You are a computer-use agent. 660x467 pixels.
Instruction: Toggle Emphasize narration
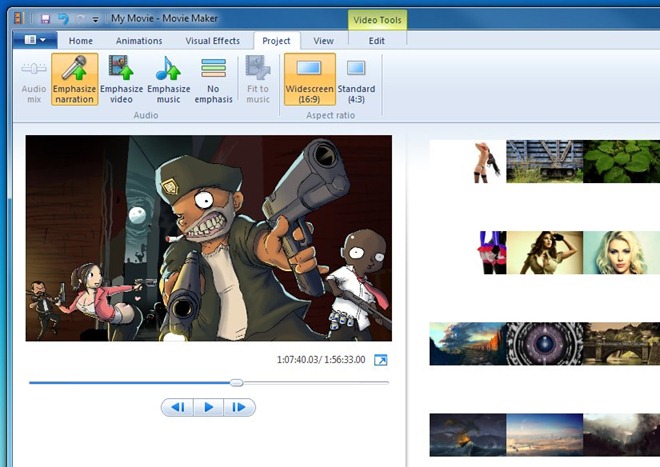tap(75, 80)
